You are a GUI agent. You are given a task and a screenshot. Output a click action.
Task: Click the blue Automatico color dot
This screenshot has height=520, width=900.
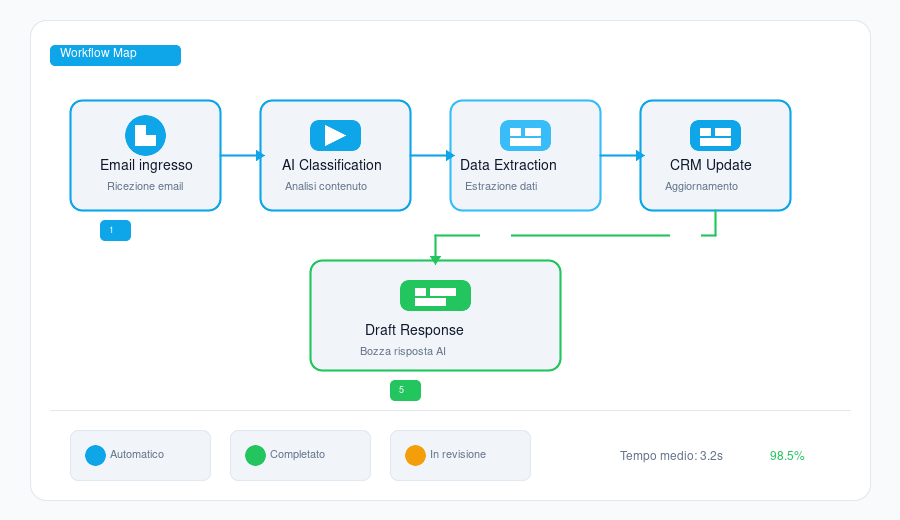[95, 455]
